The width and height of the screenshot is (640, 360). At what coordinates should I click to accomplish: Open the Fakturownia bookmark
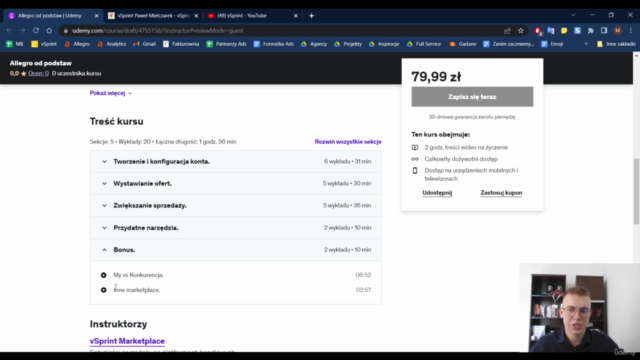click(181, 44)
